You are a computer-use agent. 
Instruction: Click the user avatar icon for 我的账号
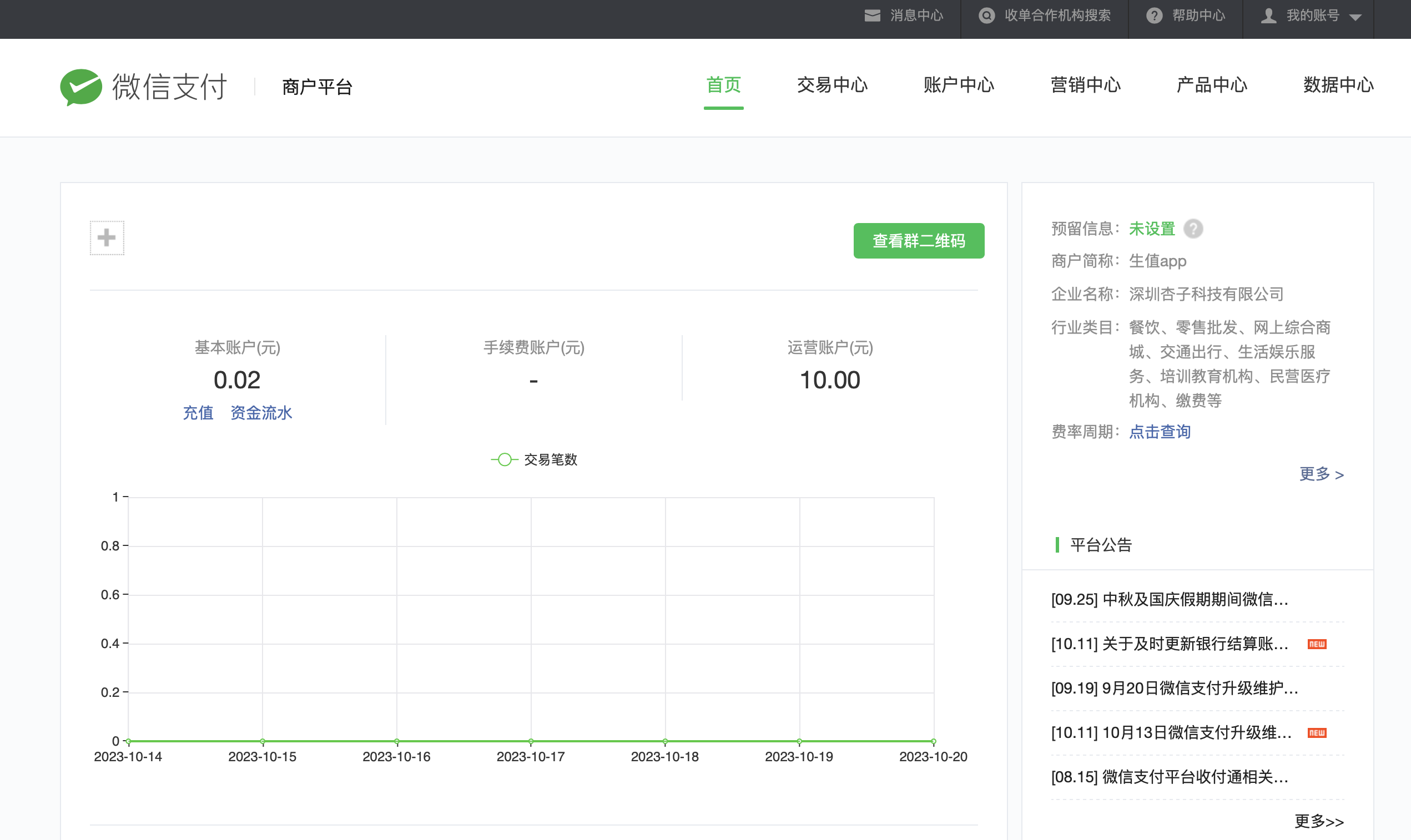pyautogui.click(x=1268, y=16)
